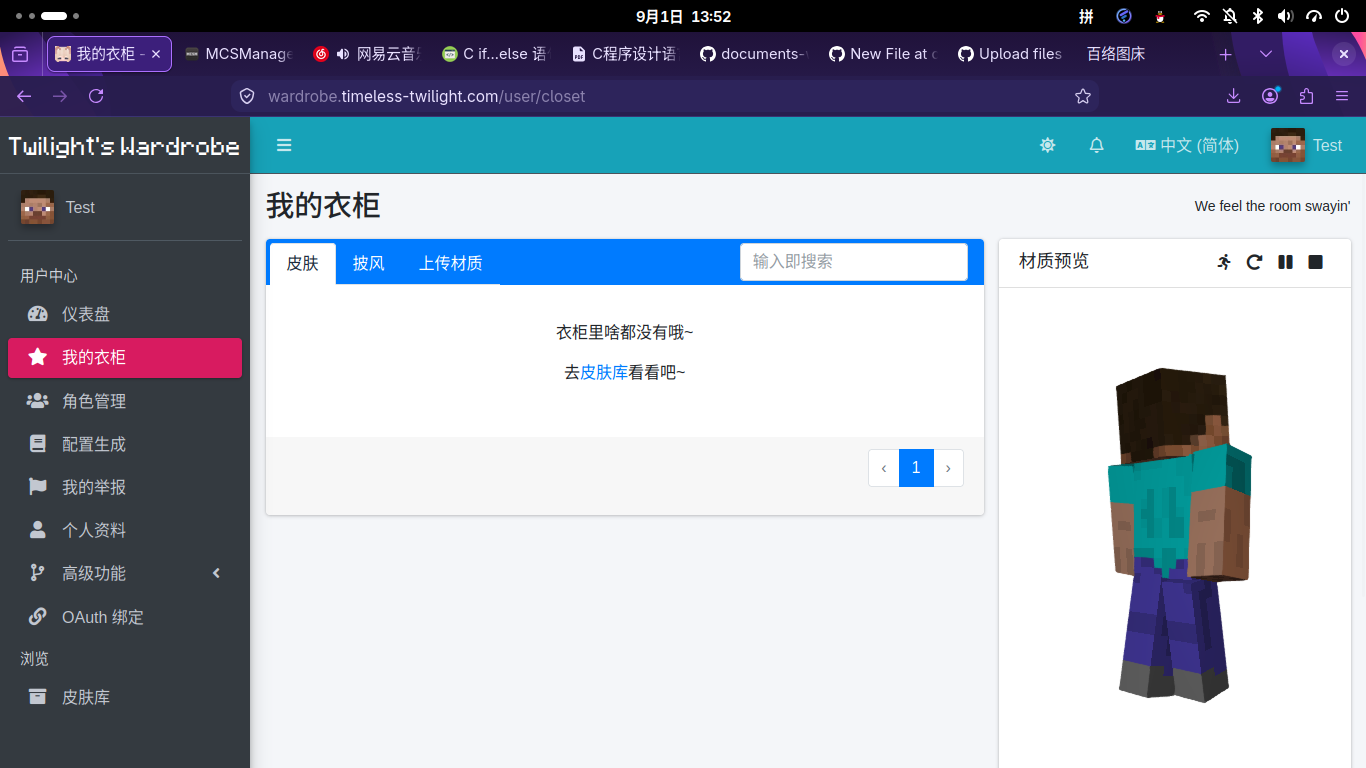This screenshot has height=768, width=1366.
Task: Open system volume indicator in top bar
Action: click(x=1286, y=16)
